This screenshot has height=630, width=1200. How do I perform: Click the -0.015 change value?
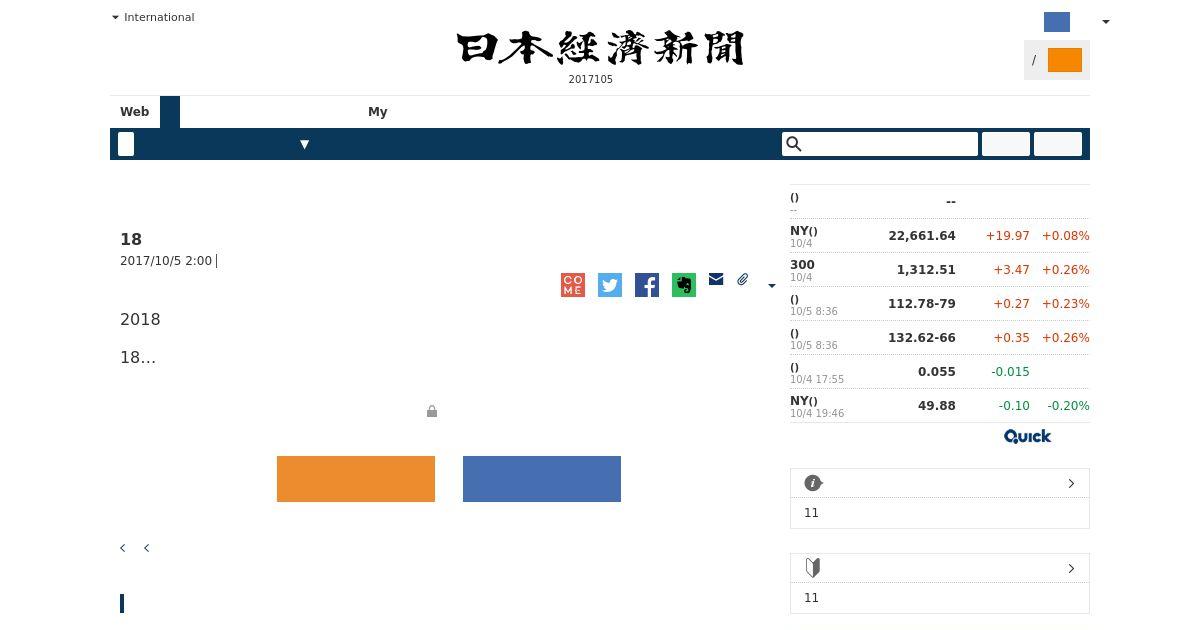pos(1010,372)
